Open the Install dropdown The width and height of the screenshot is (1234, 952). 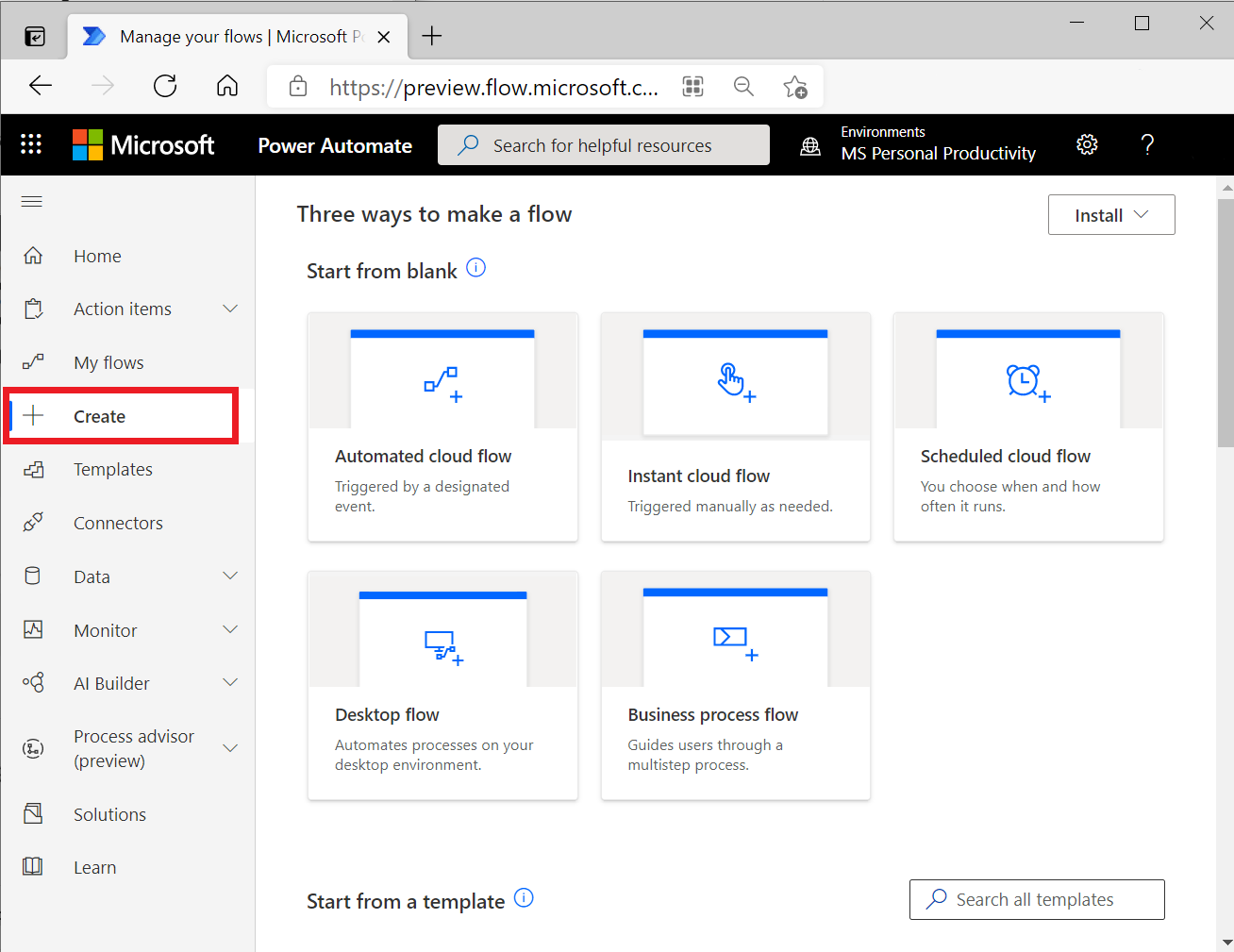[x=1111, y=215]
